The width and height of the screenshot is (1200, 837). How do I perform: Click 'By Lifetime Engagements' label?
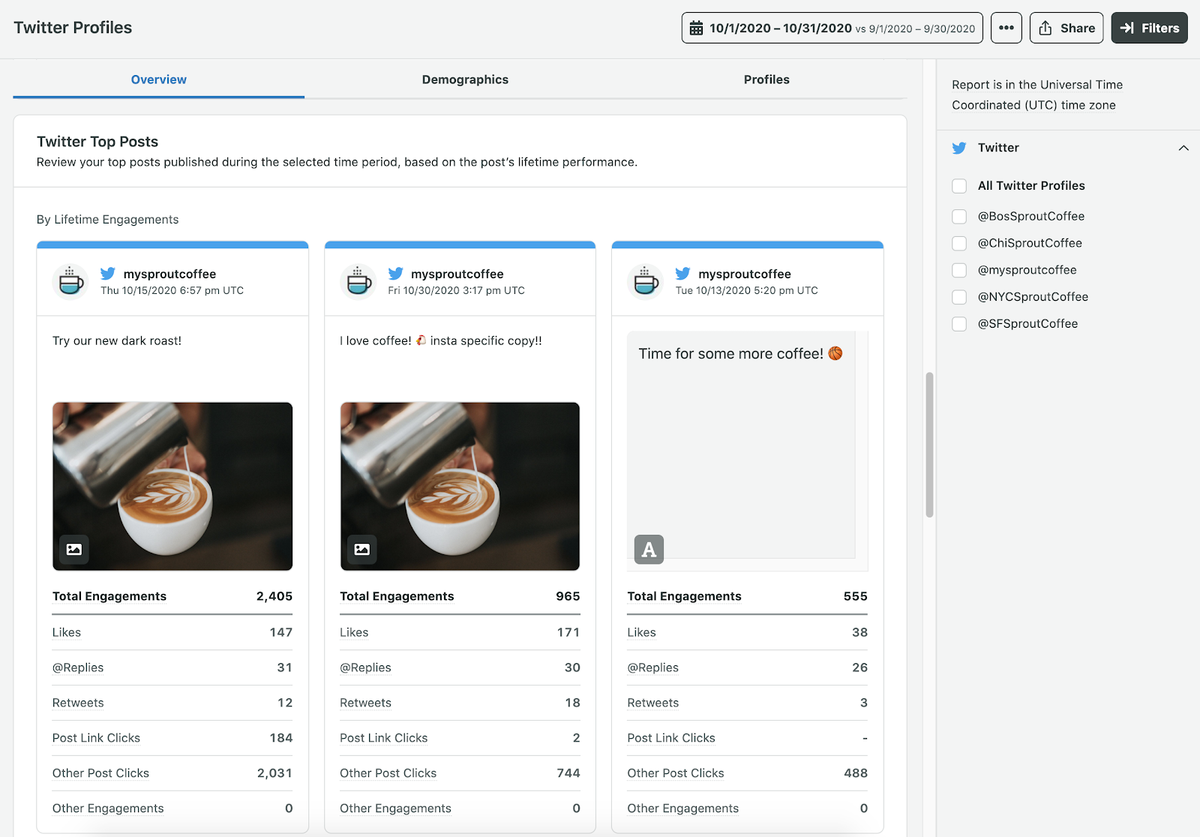[108, 219]
